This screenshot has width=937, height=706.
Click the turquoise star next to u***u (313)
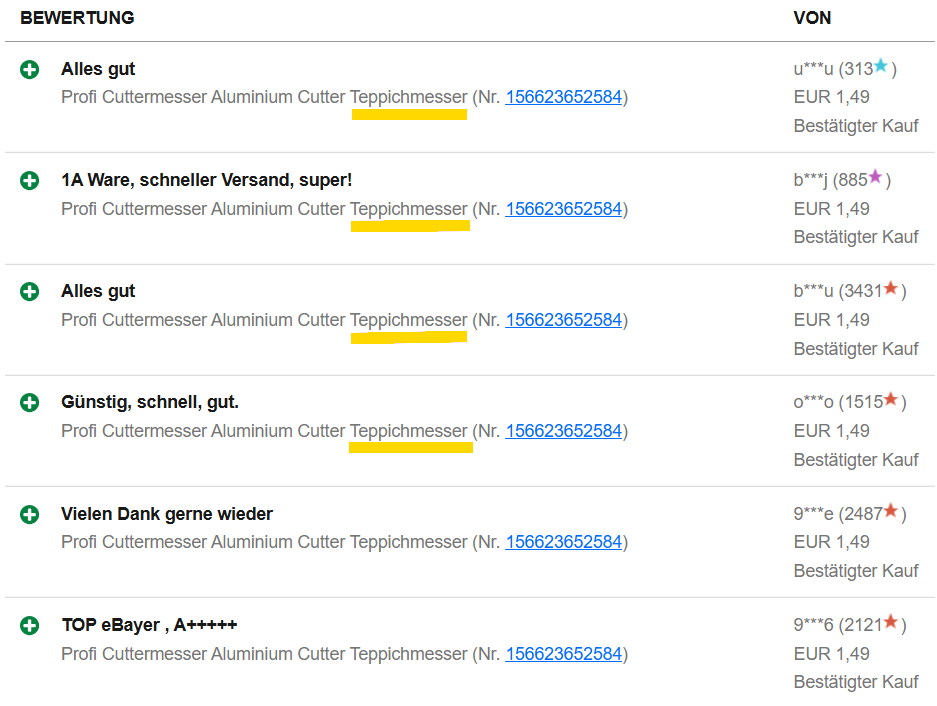click(881, 67)
